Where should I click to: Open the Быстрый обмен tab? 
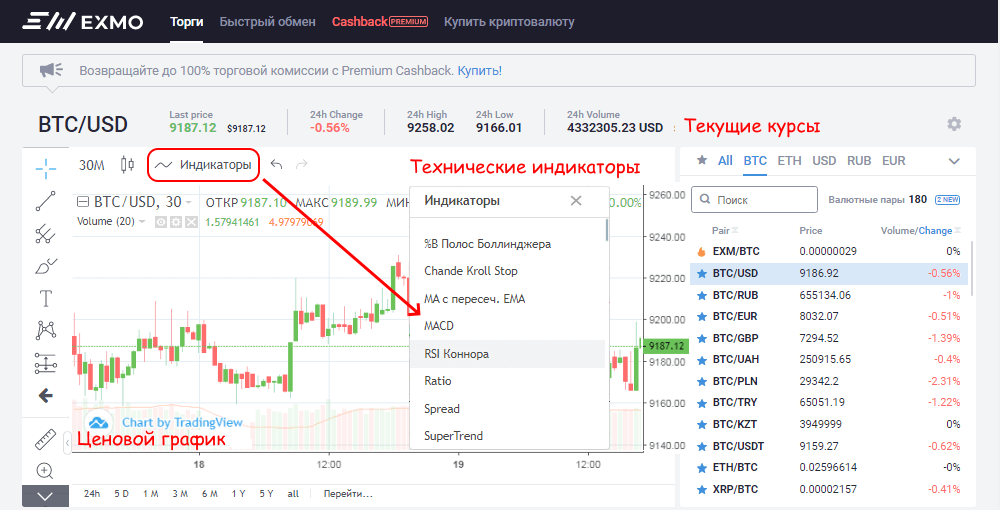[x=267, y=22]
